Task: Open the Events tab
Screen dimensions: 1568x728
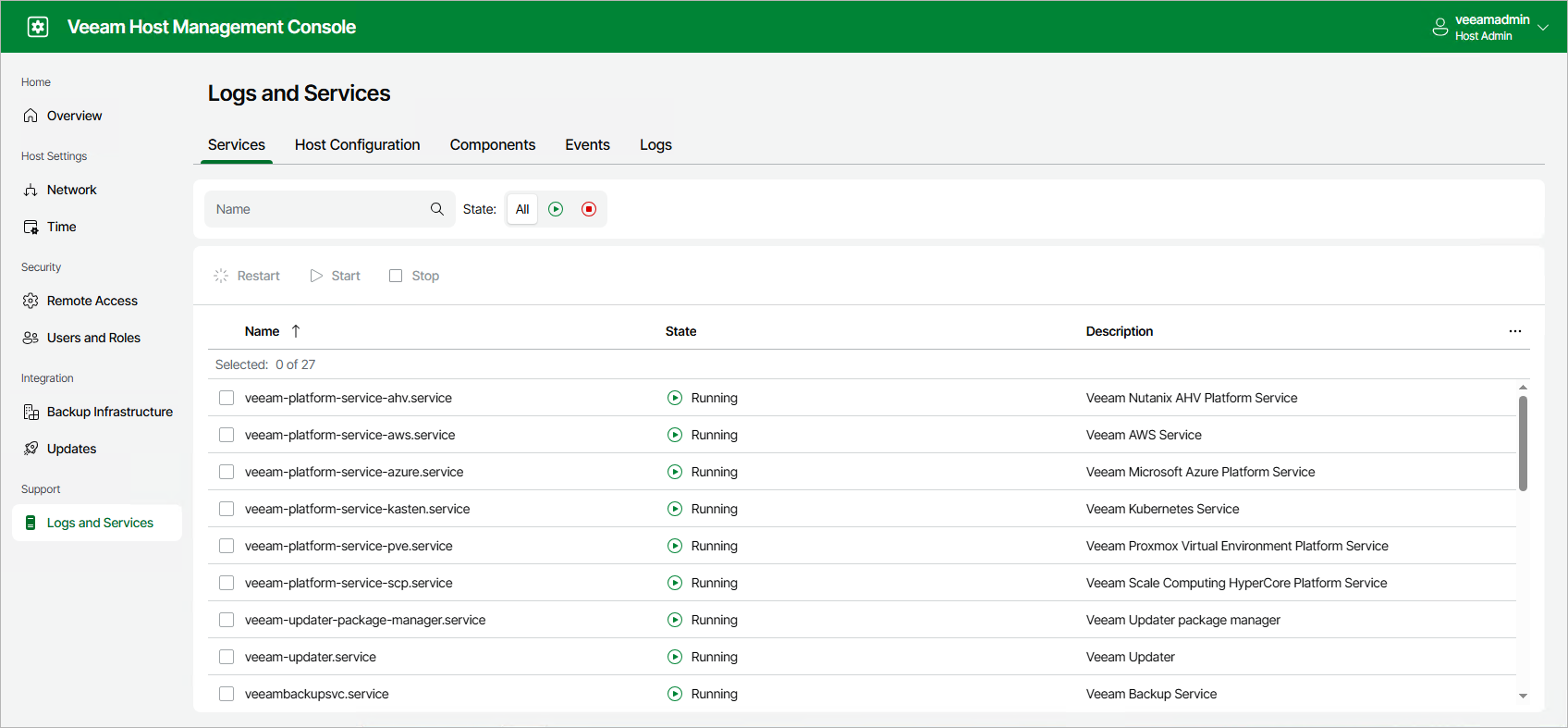Action: point(588,145)
